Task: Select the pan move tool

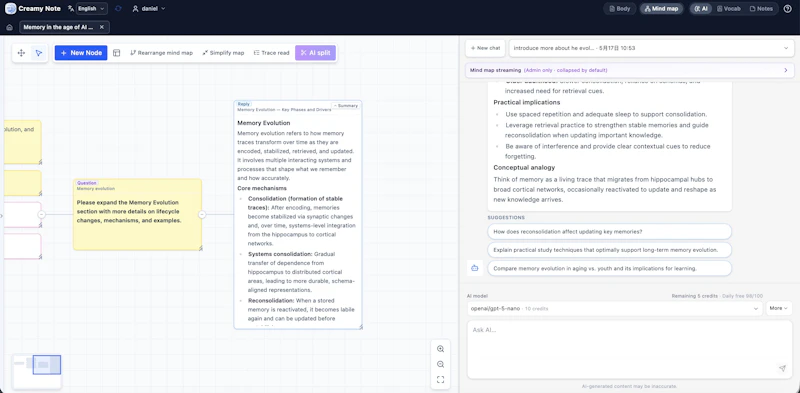Action: pyautogui.click(x=21, y=53)
